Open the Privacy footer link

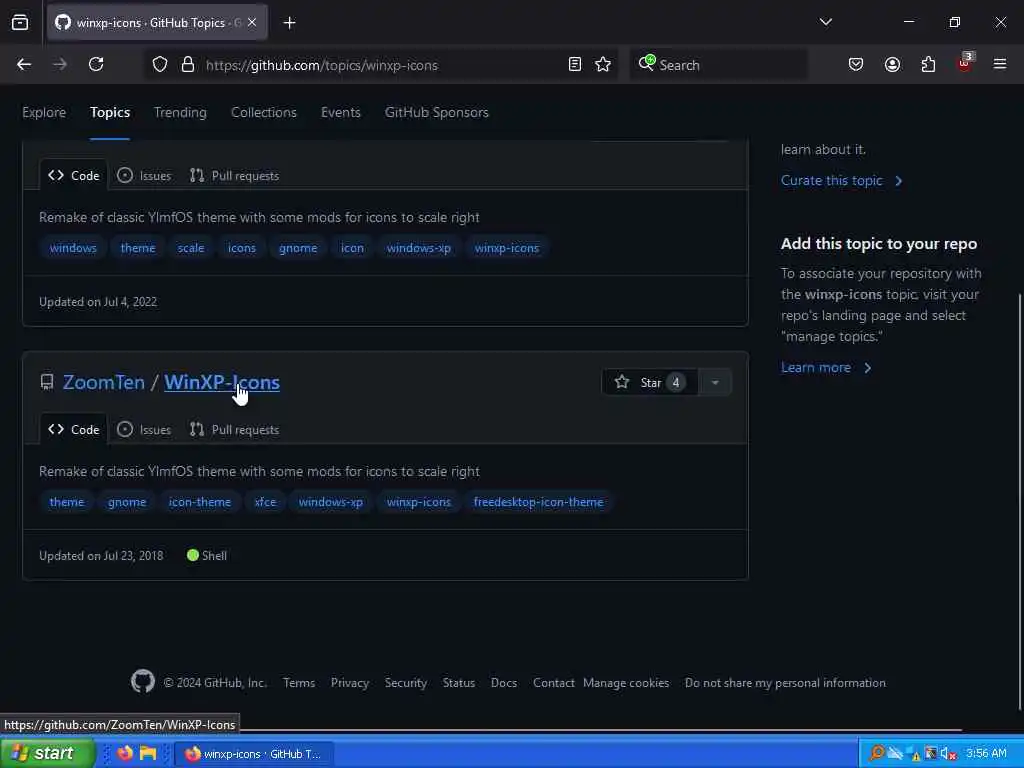(349, 683)
